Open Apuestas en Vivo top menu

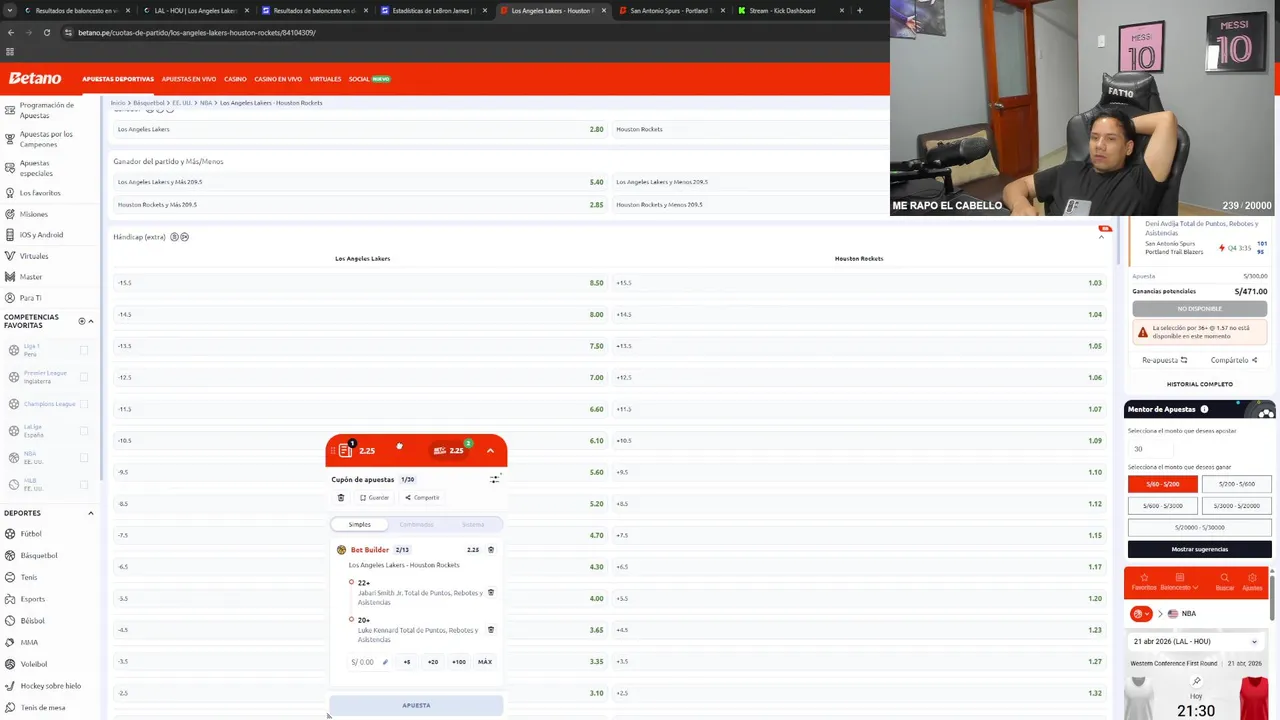point(189,79)
